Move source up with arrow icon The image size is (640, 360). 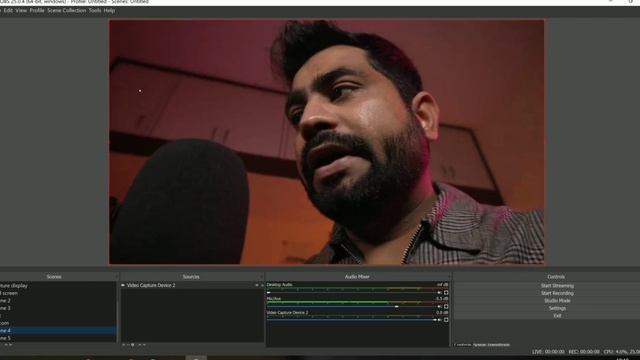(140, 345)
